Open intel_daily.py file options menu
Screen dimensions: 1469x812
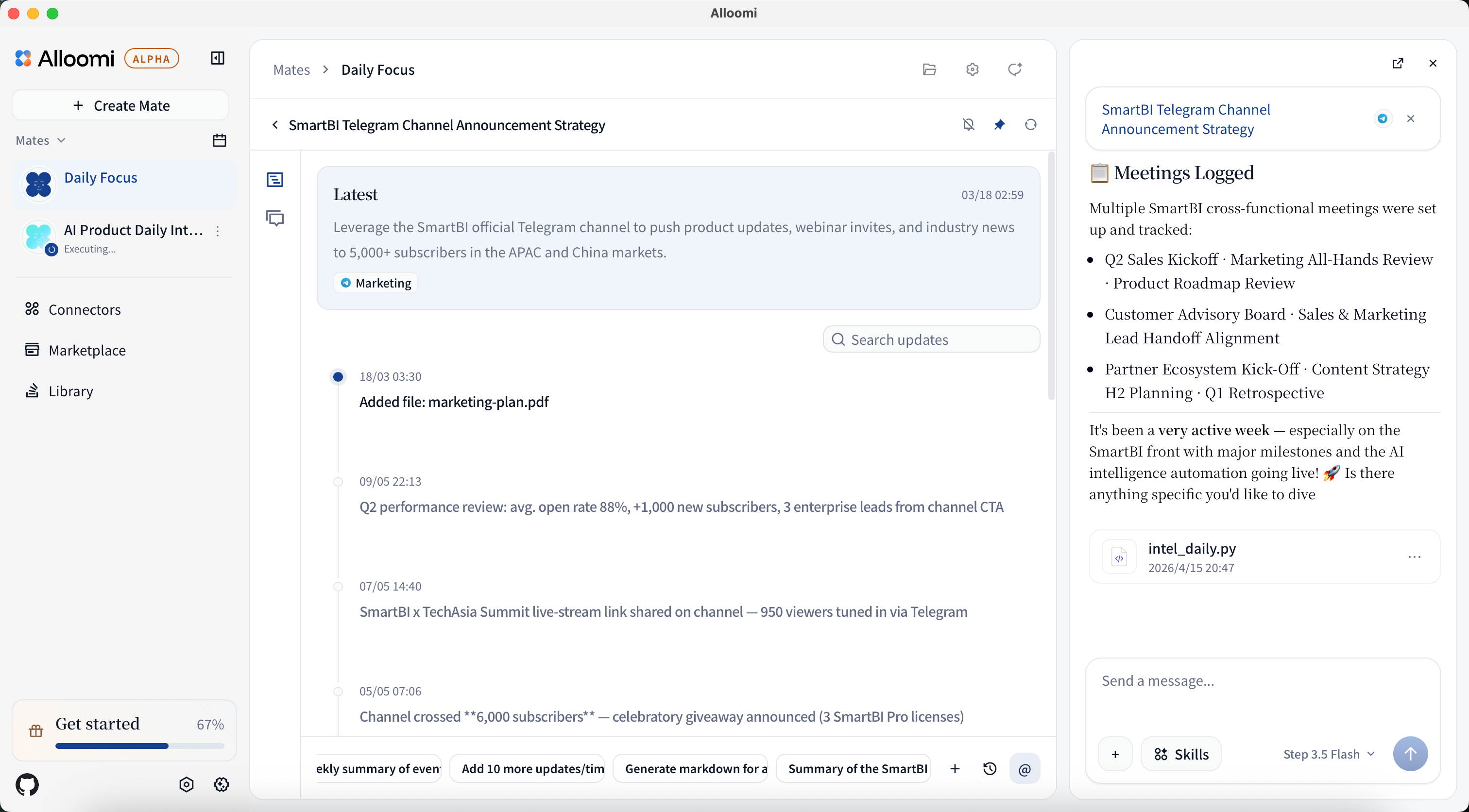coord(1414,557)
